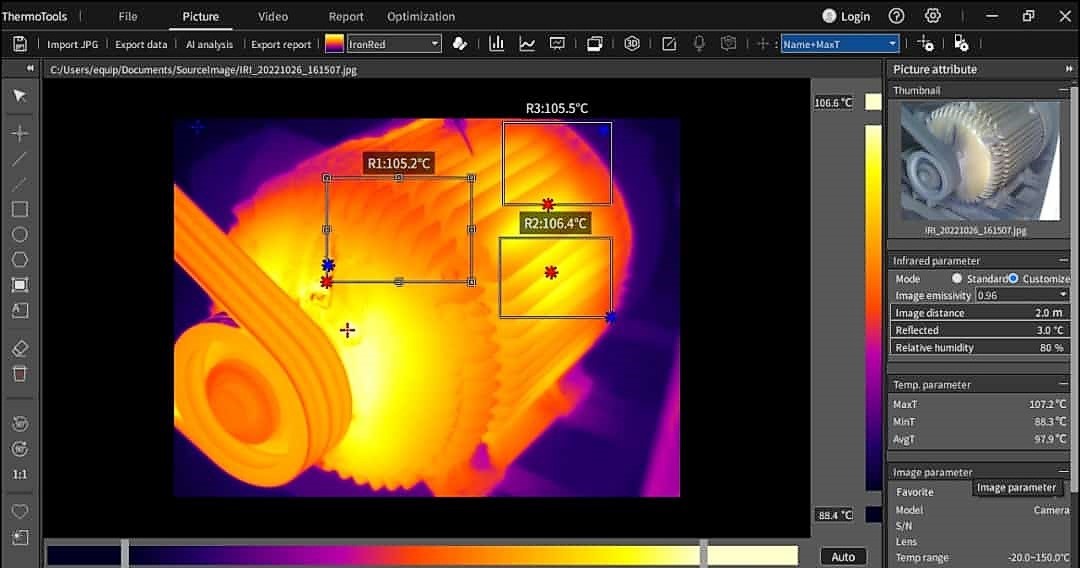Select the arrow pointer tool
Screen dimensions: 1080x568
(19, 96)
